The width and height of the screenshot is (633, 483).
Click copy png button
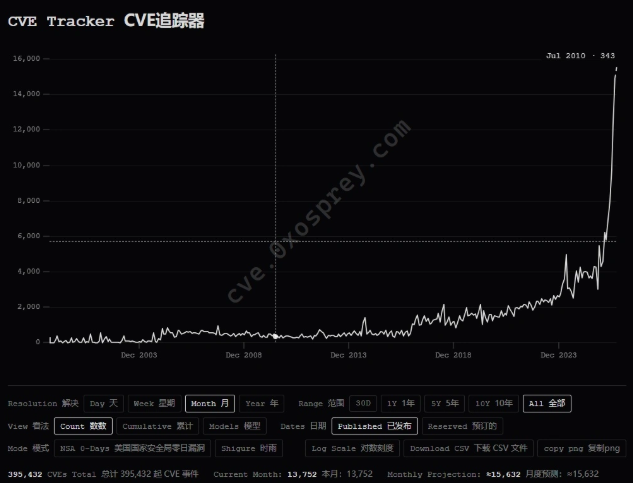coord(582,448)
